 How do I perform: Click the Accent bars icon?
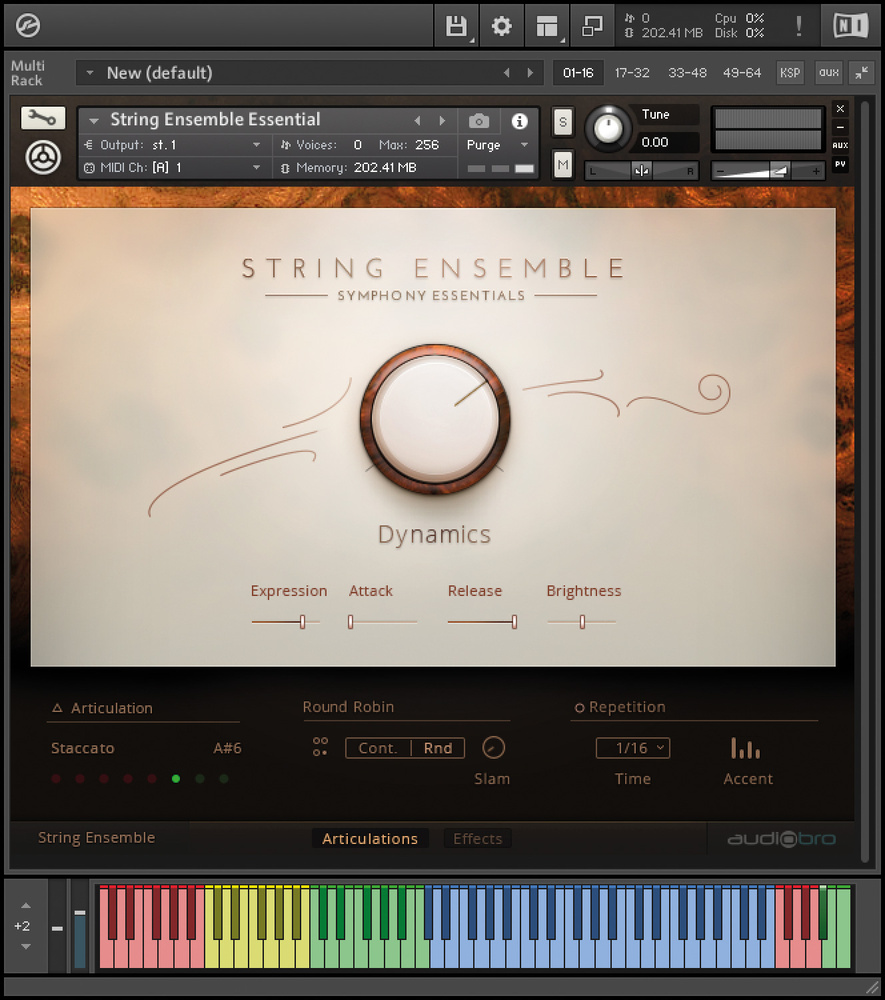coord(745,748)
